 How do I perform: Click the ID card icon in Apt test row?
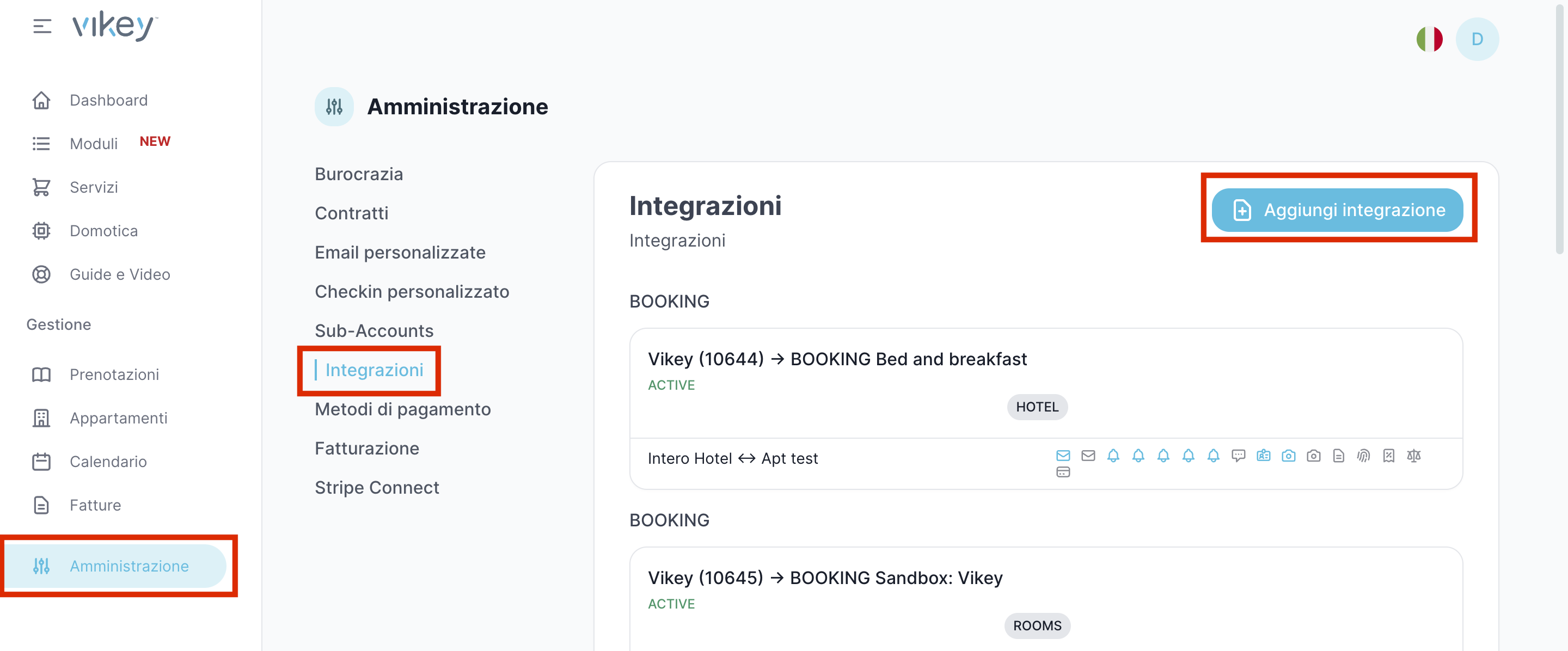1263,456
